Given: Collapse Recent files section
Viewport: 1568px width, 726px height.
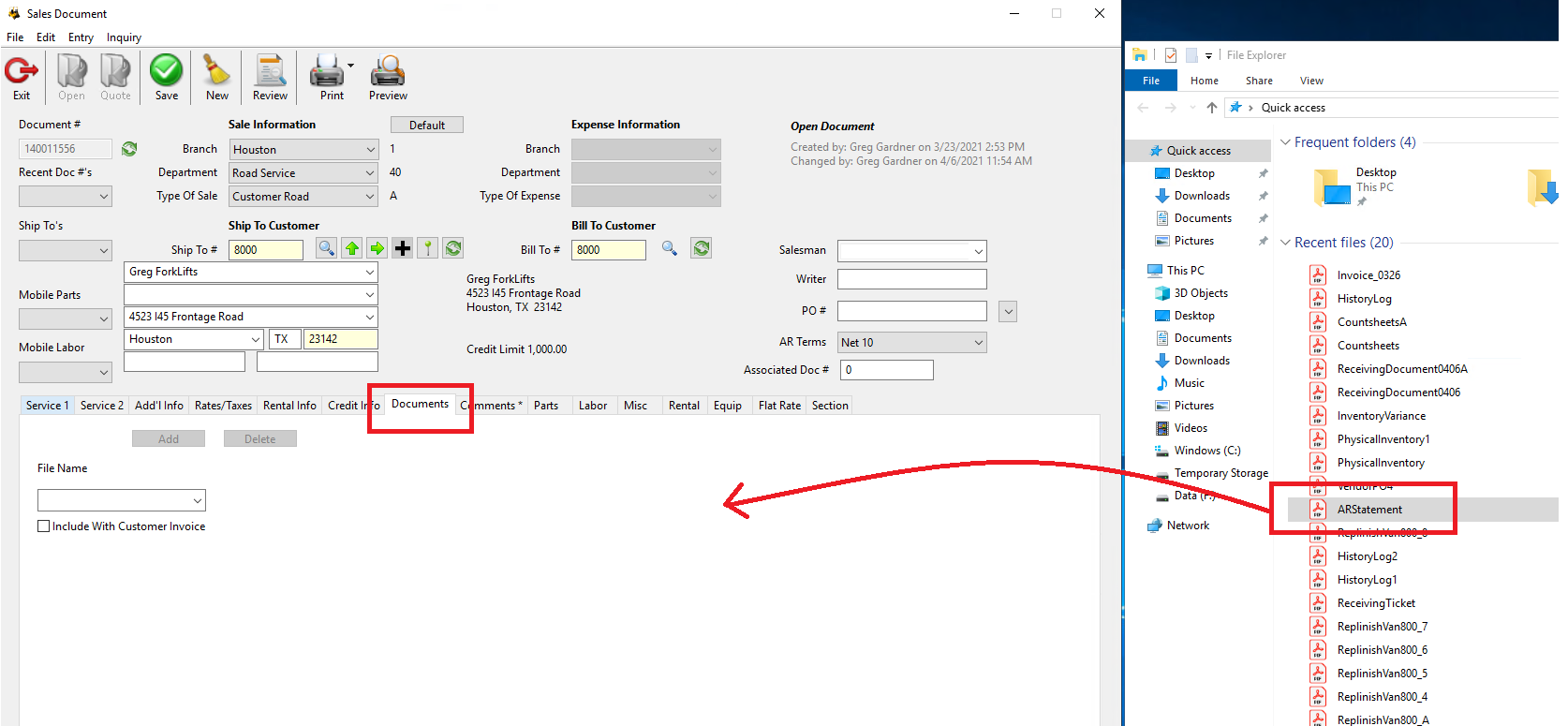Looking at the screenshot, I should point(1285,243).
